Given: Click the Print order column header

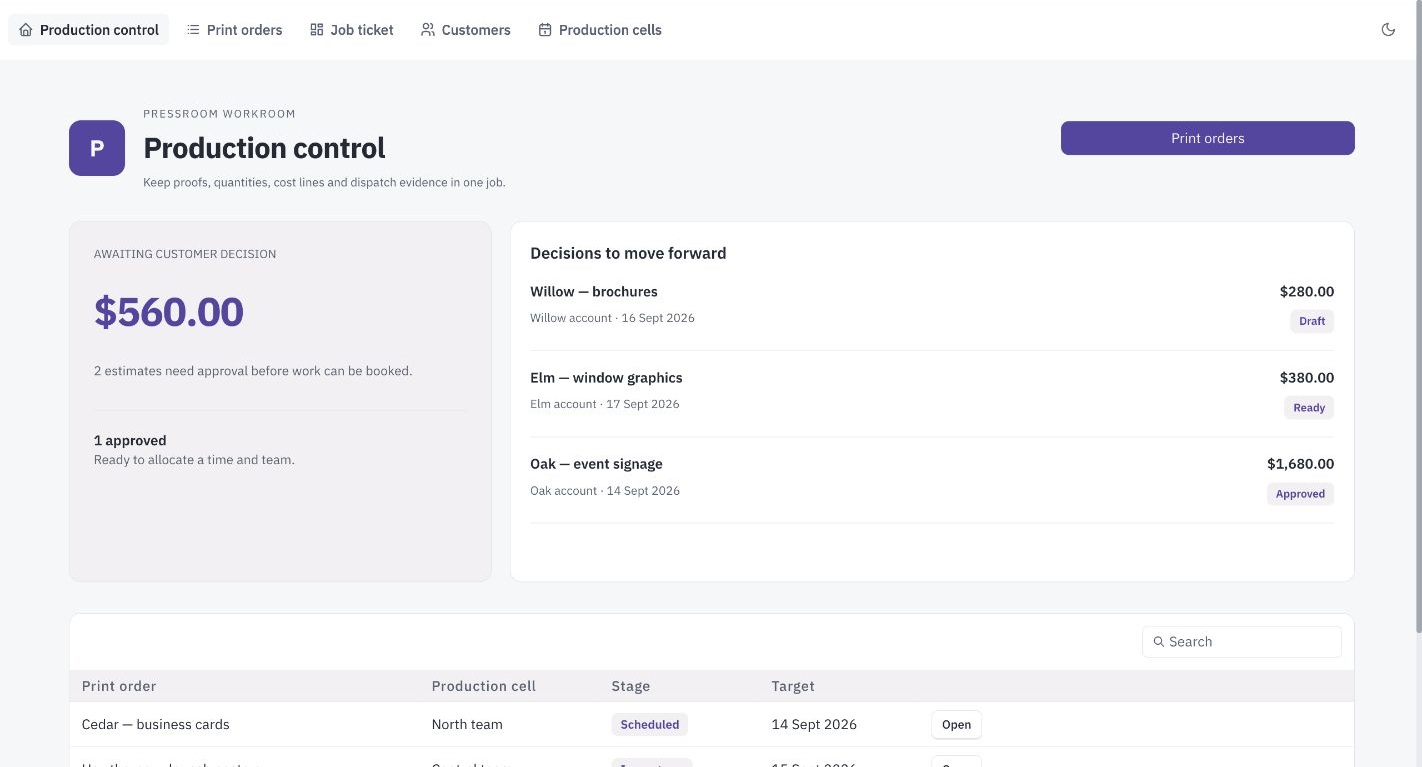Looking at the screenshot, I should [119, 686].
